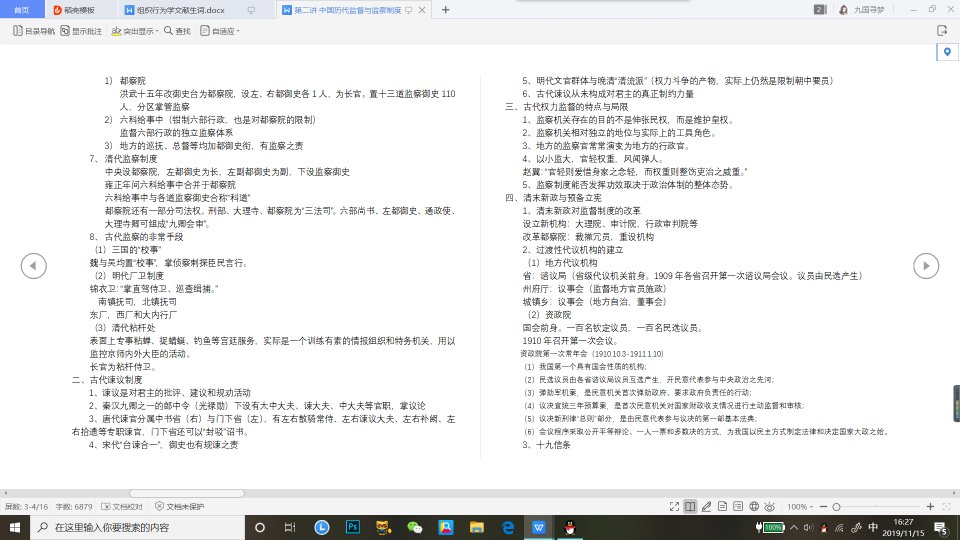This screenshot has height=540, width=960.
Task: Select the reading layout view icon
Action: pos(690,506)
